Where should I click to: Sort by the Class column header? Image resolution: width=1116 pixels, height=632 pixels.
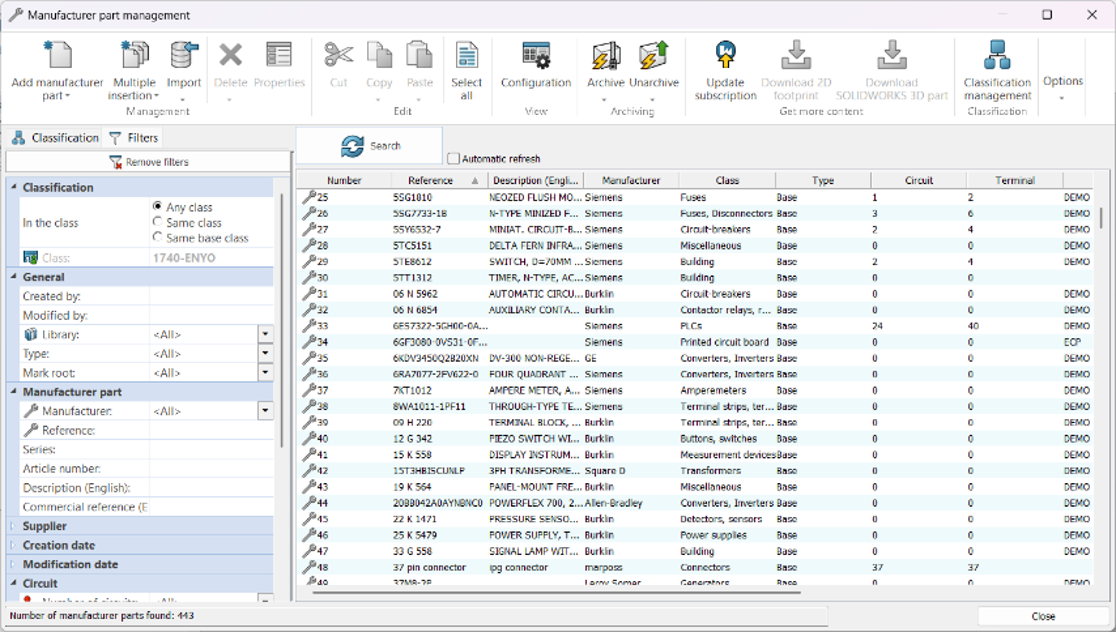click(727, 180)
